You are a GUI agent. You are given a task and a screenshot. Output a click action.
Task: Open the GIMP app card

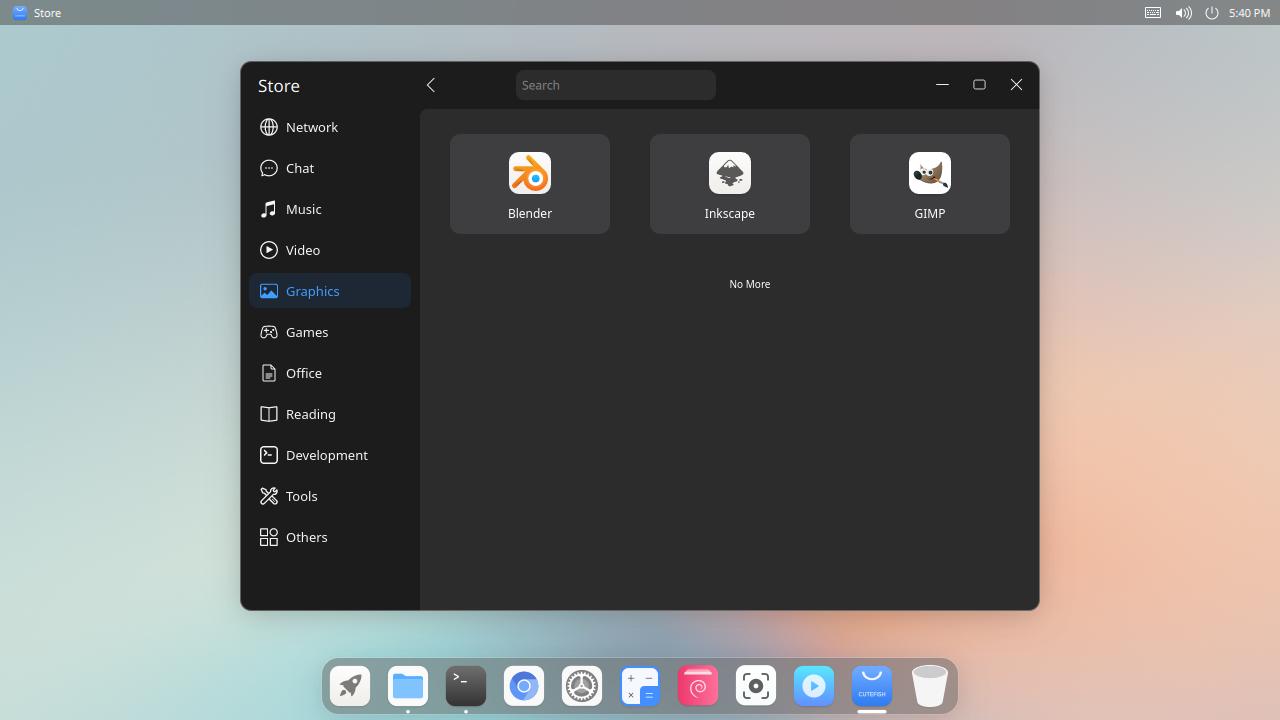click(930, 184)
